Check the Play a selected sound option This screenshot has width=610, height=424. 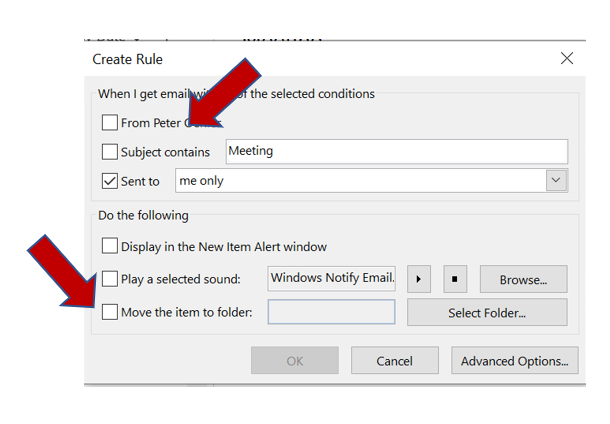pyautogui.click(x=109, y=279)
